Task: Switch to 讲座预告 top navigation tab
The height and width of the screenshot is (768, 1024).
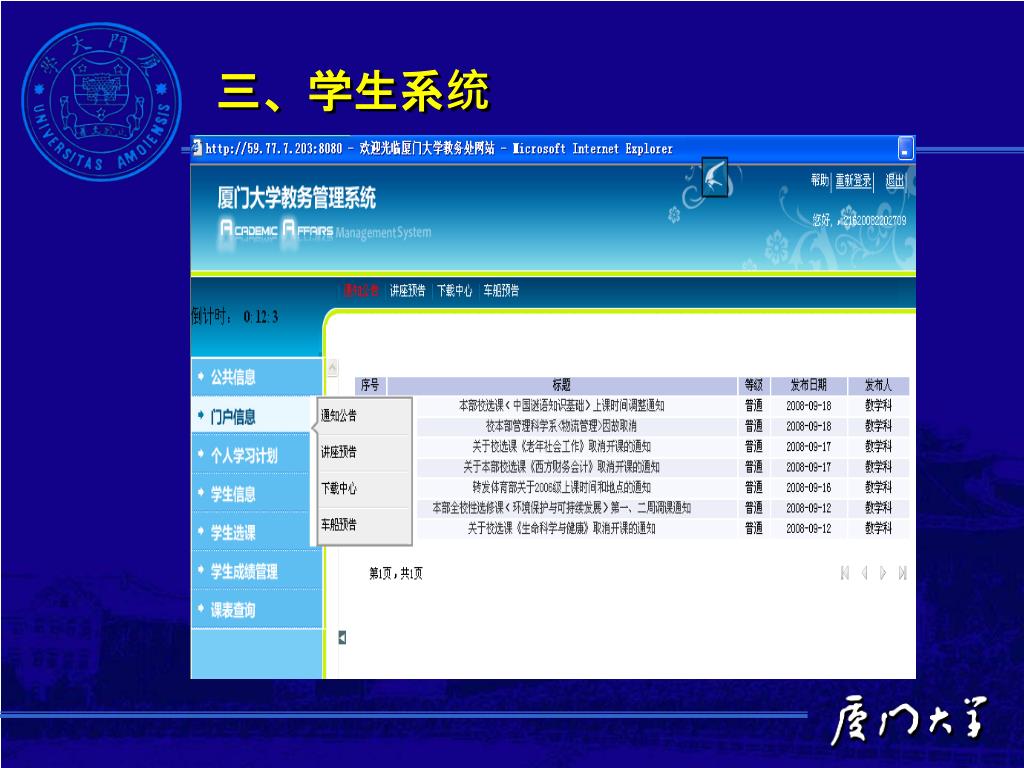Action: coord(408,291)
